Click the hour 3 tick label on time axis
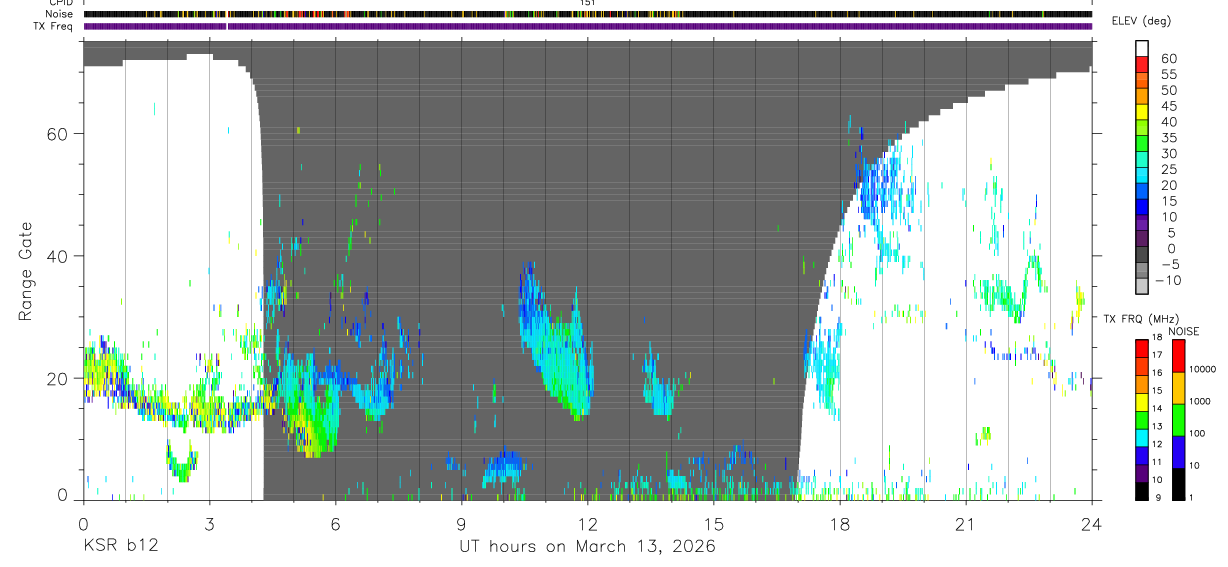Screen dimensions: 1228x567 (209, 524)
